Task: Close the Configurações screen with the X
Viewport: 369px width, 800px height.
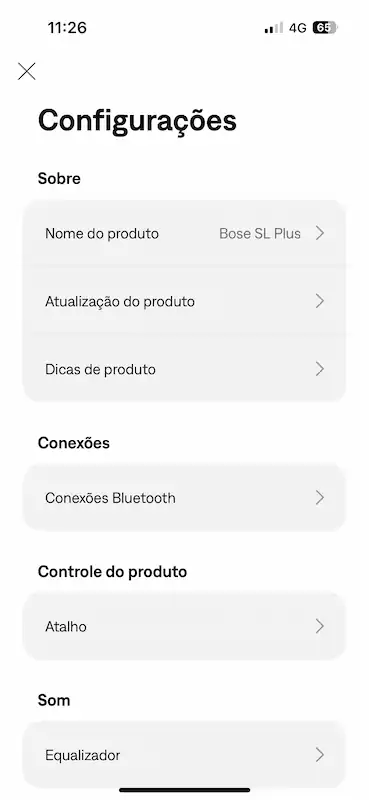Action: point(27,71)
